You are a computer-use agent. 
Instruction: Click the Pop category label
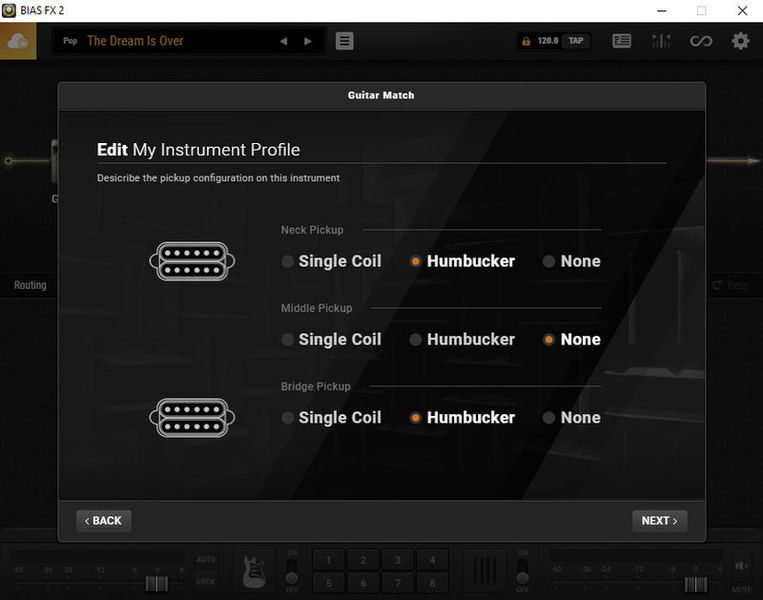click(70, 41)
